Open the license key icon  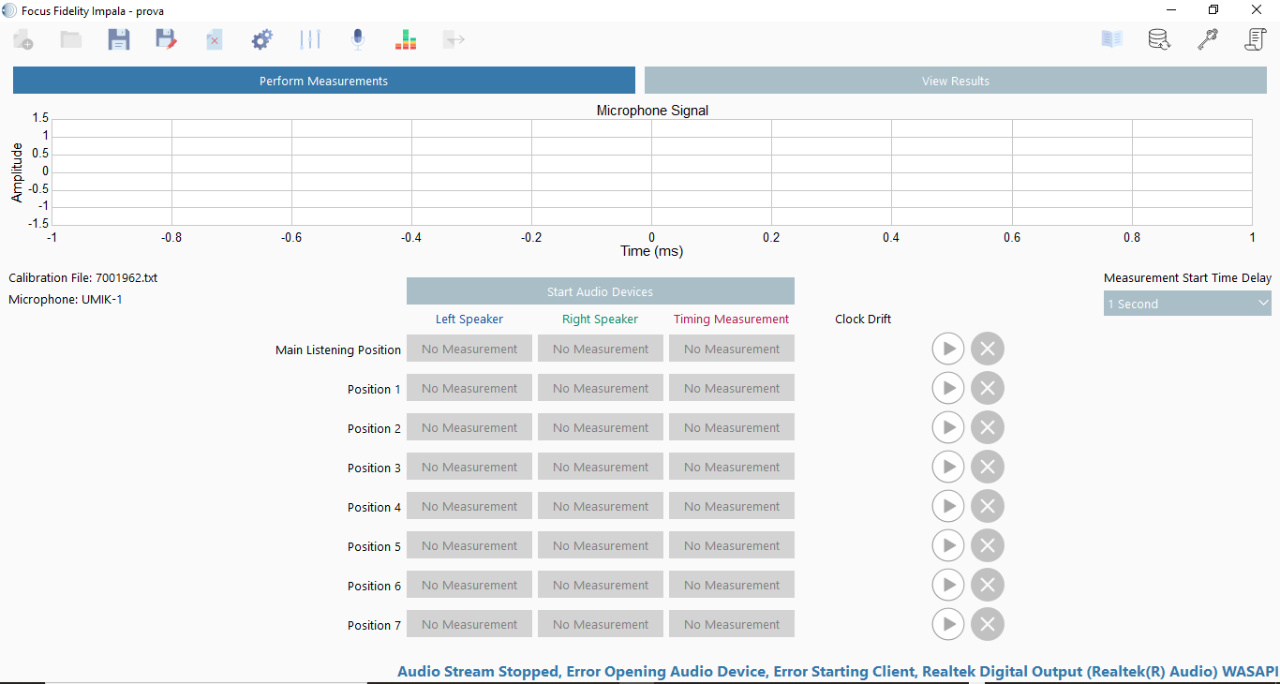(x=1208, y=40)
